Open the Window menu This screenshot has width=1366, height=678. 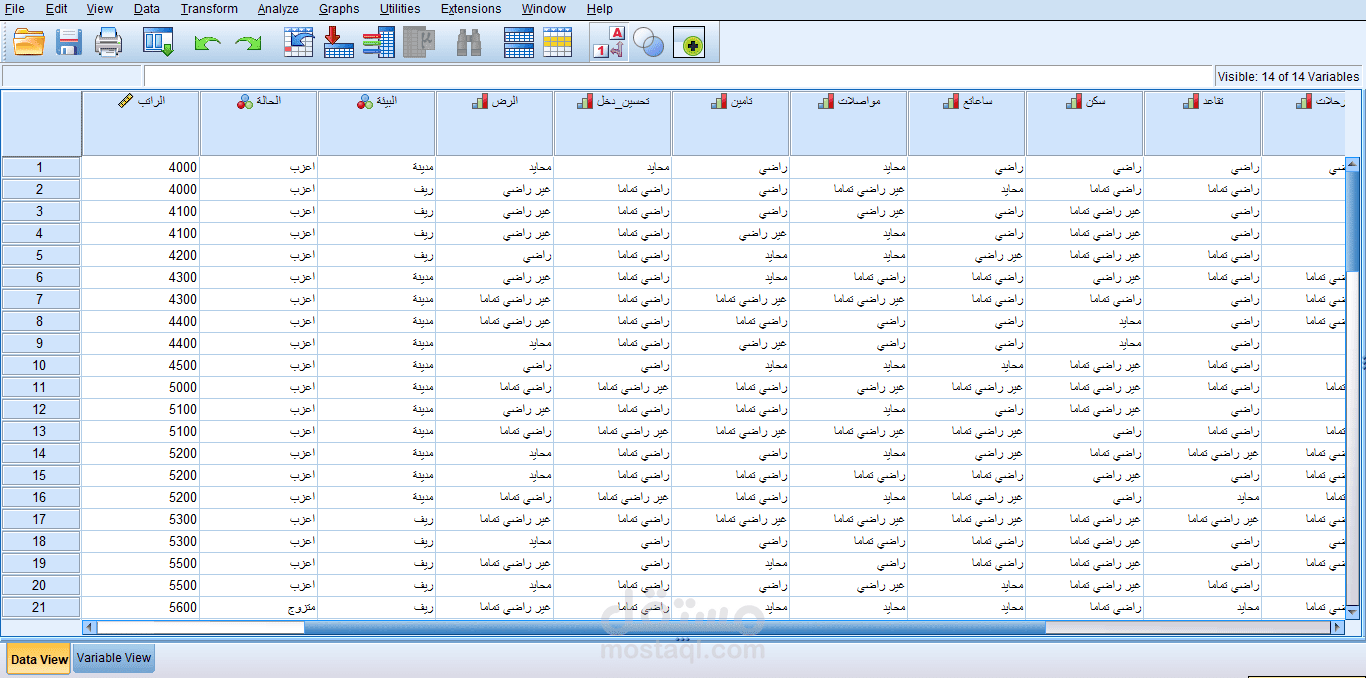pyautogui.click(x=544, y=9)
